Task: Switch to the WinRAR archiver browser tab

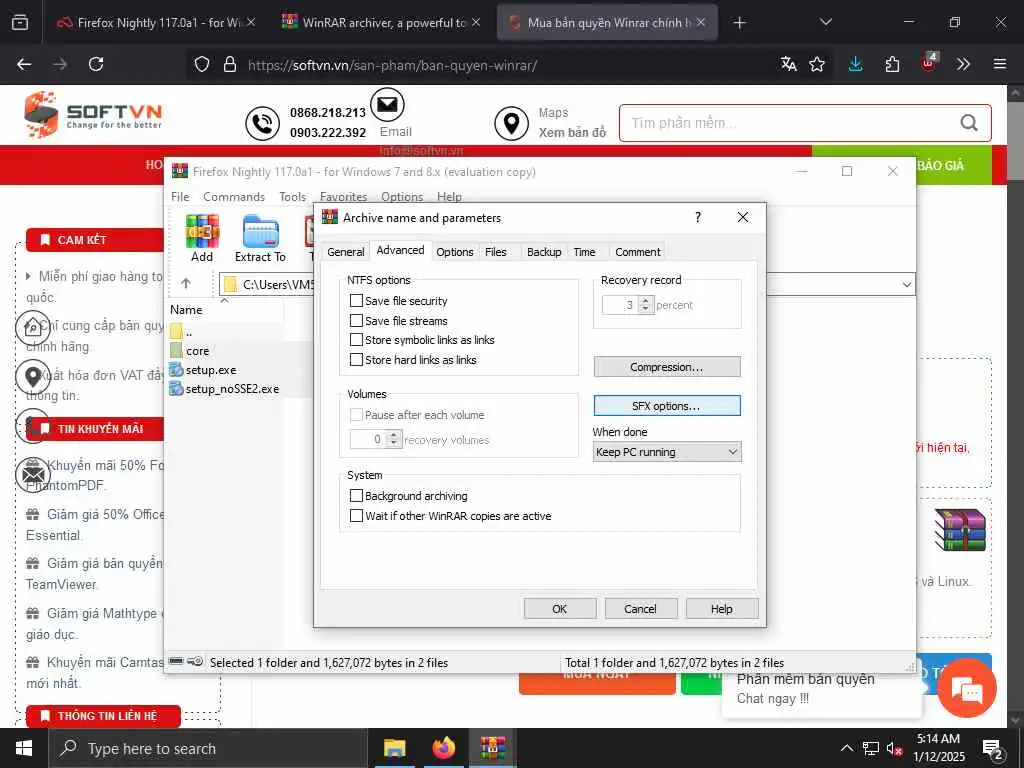Action: (382, 22)
